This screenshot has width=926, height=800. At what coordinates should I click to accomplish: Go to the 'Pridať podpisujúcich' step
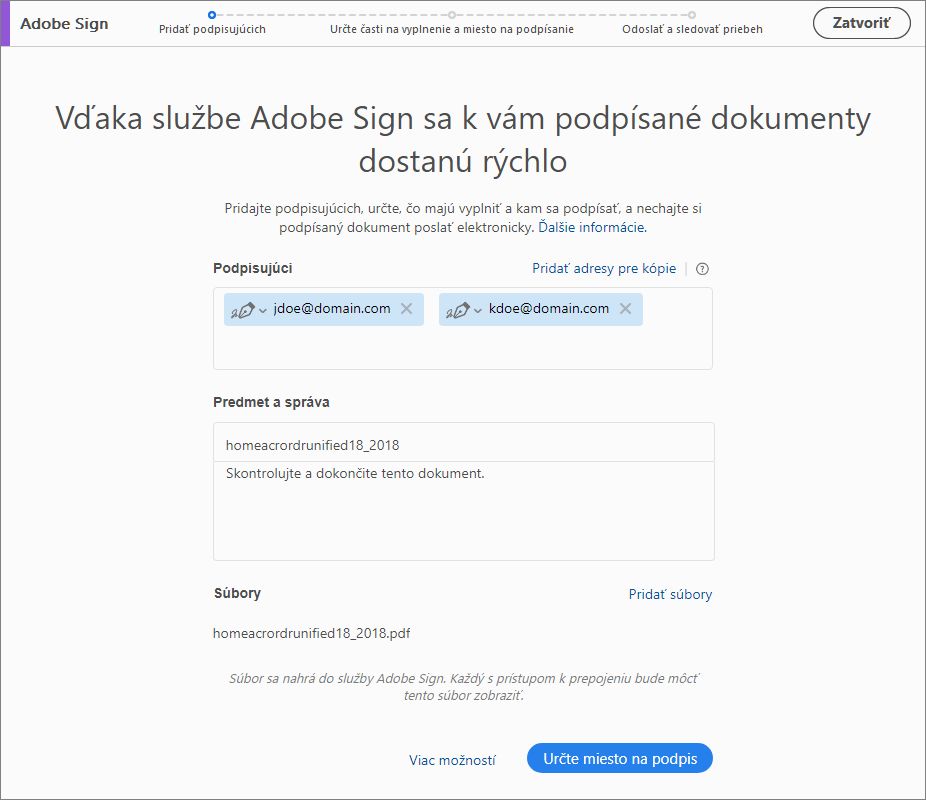coord(212,29)
